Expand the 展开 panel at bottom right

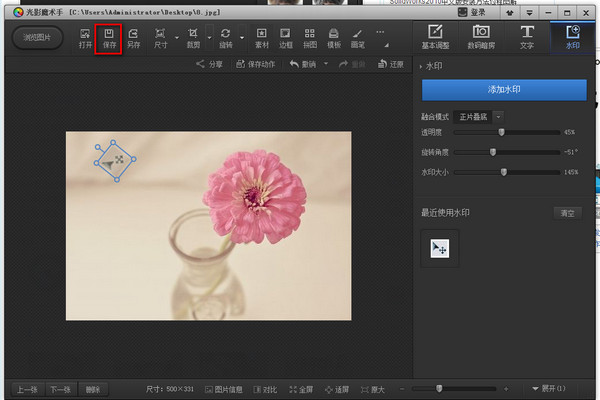550,388
